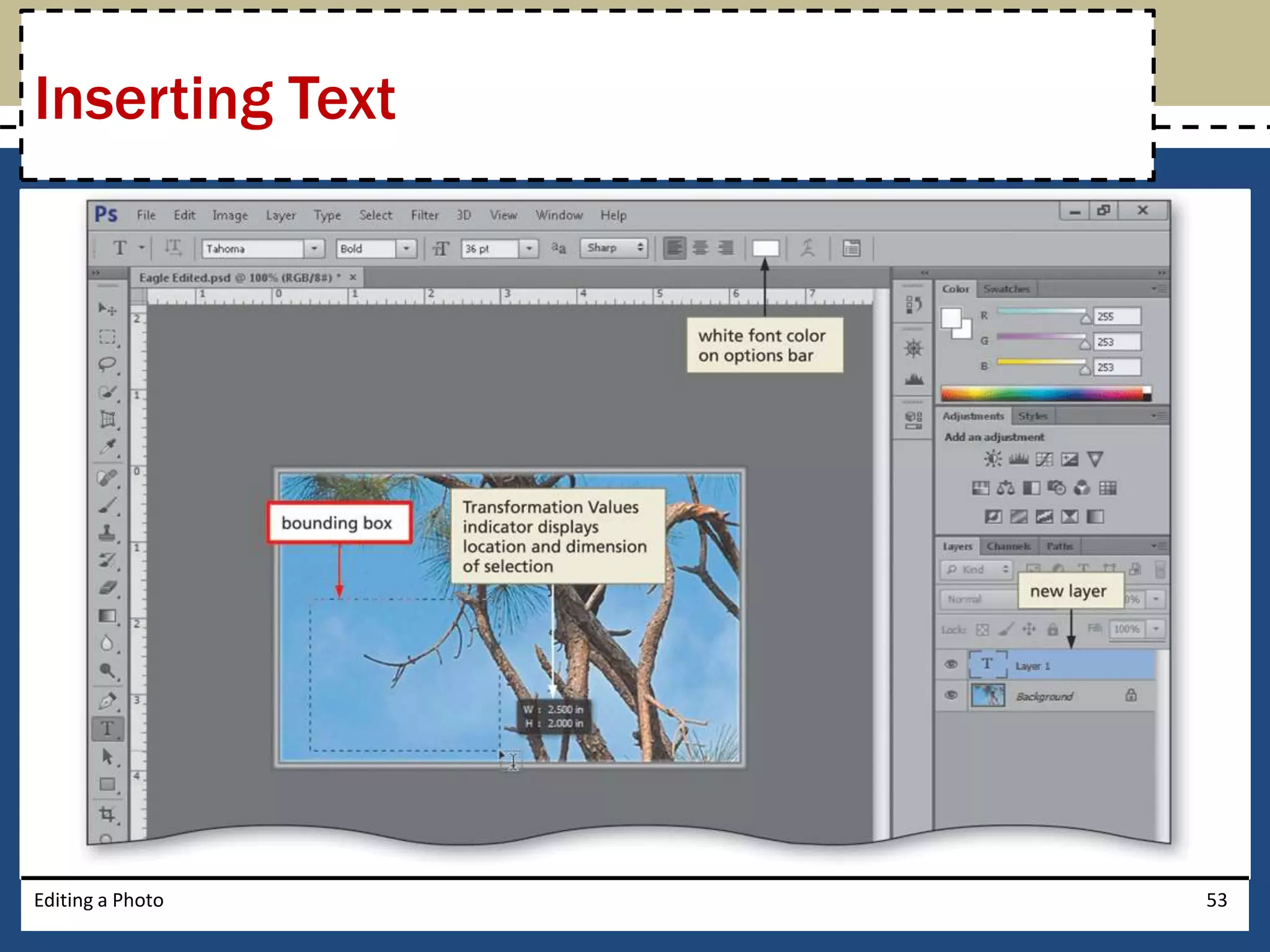This screenshot has height=952, width=1270.
Task: Open the collapsed History panel icon
Action: click(x=913, y=304)
